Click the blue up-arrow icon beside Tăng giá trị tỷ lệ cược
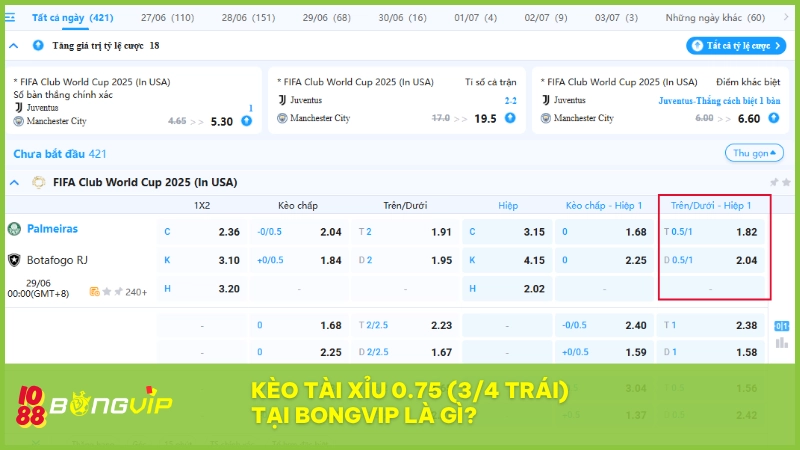The height and width of the screenshot is (450, 800). tap(38, 45)
